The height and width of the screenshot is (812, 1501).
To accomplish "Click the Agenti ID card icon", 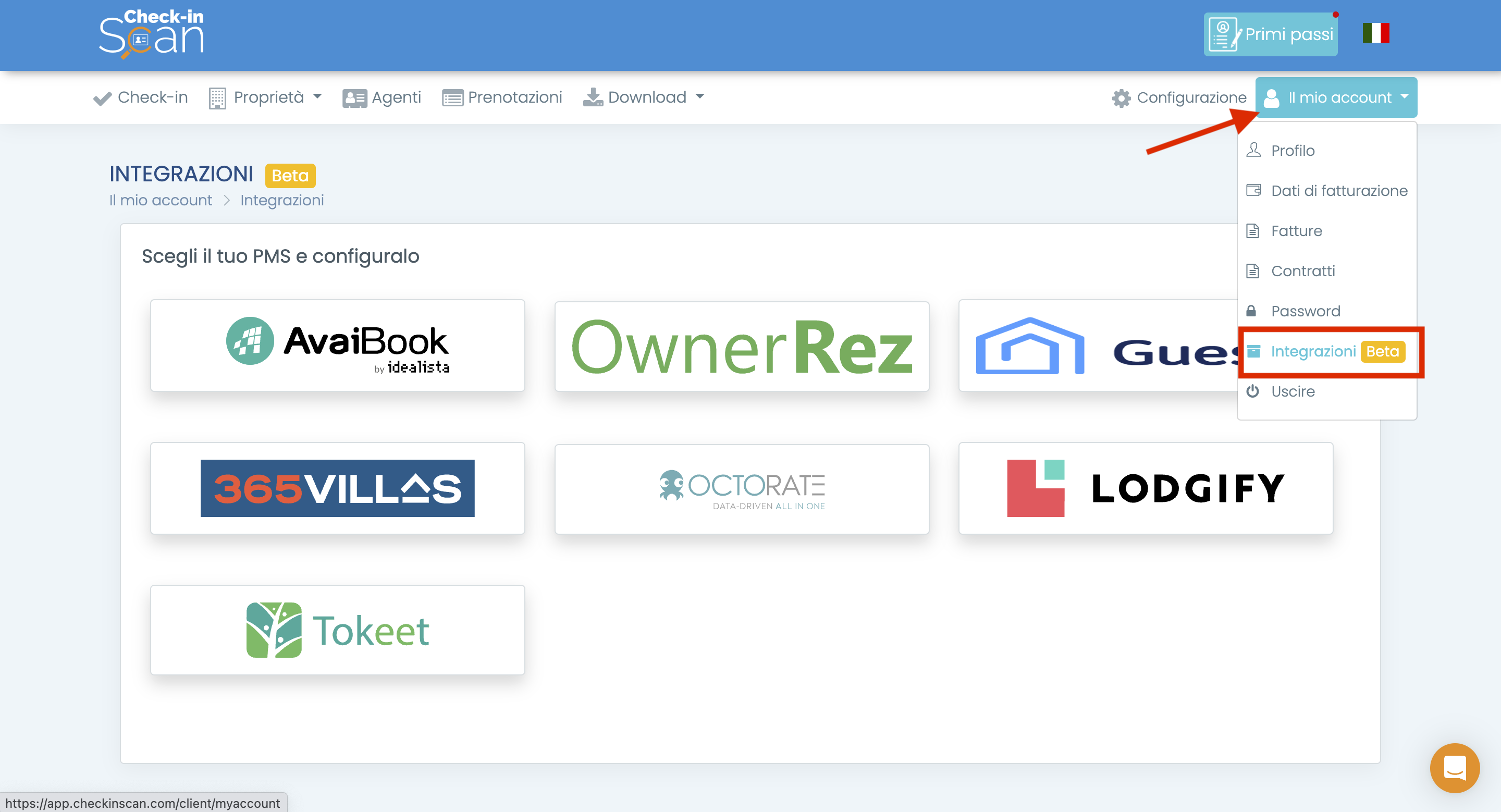I will 354,98.
